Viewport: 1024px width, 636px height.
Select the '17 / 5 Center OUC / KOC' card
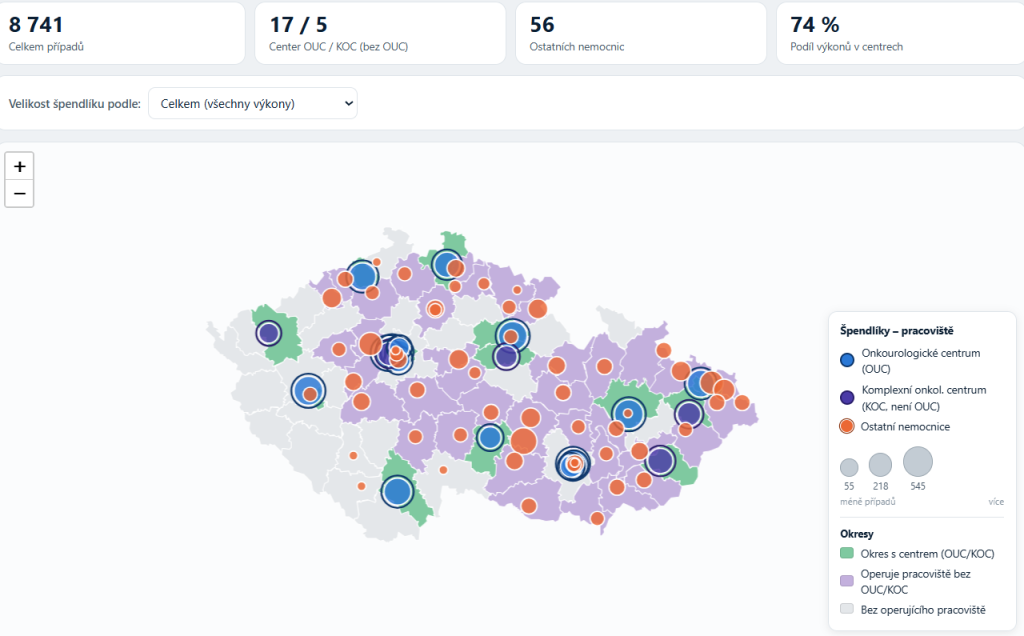(x=380, y=33)
